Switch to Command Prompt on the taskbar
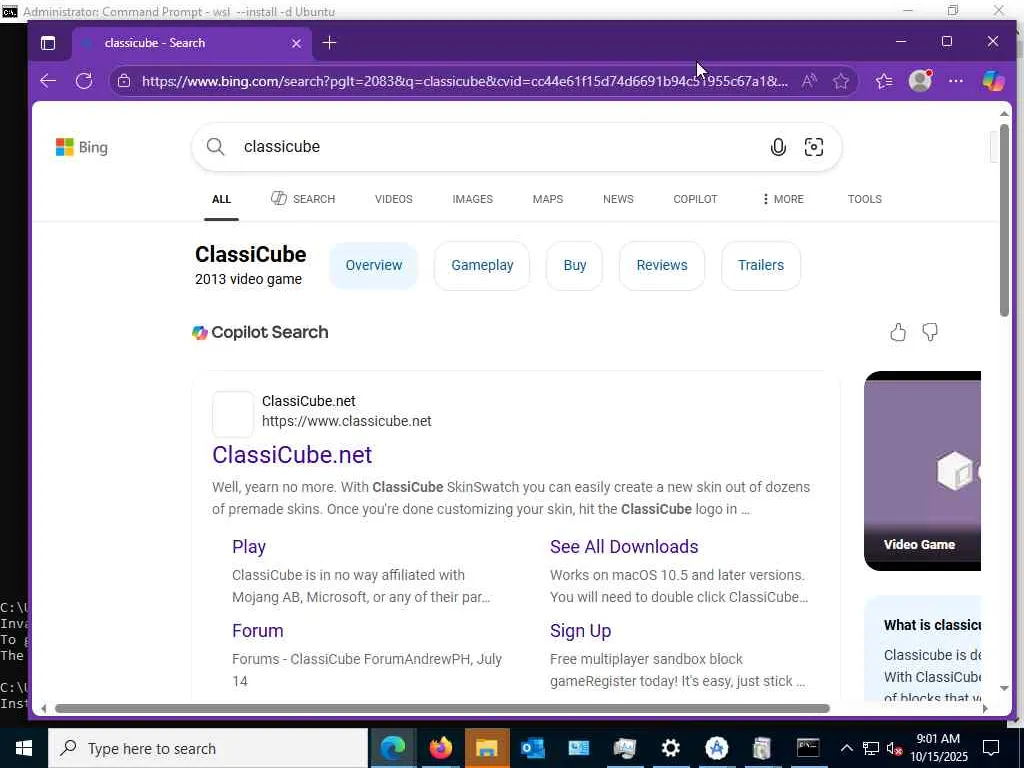Viewport: 1024px width, 768px height. [808, 748]
